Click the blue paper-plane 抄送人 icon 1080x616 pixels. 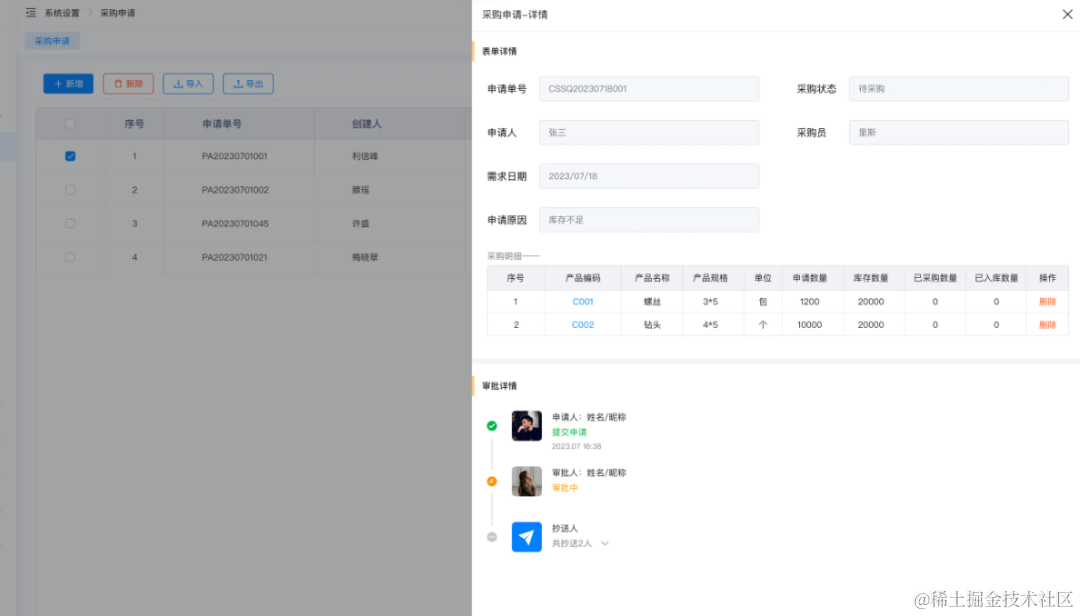(527, 537)
